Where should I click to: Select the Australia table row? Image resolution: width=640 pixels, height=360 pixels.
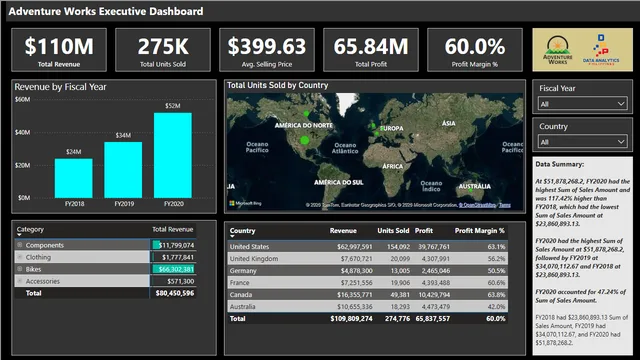(367, 307)
